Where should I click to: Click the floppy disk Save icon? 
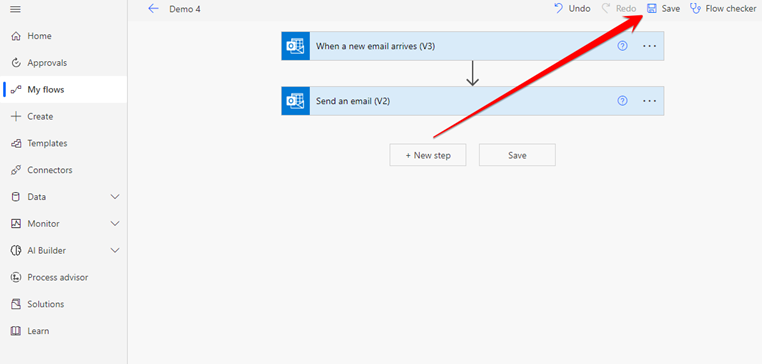652,8
